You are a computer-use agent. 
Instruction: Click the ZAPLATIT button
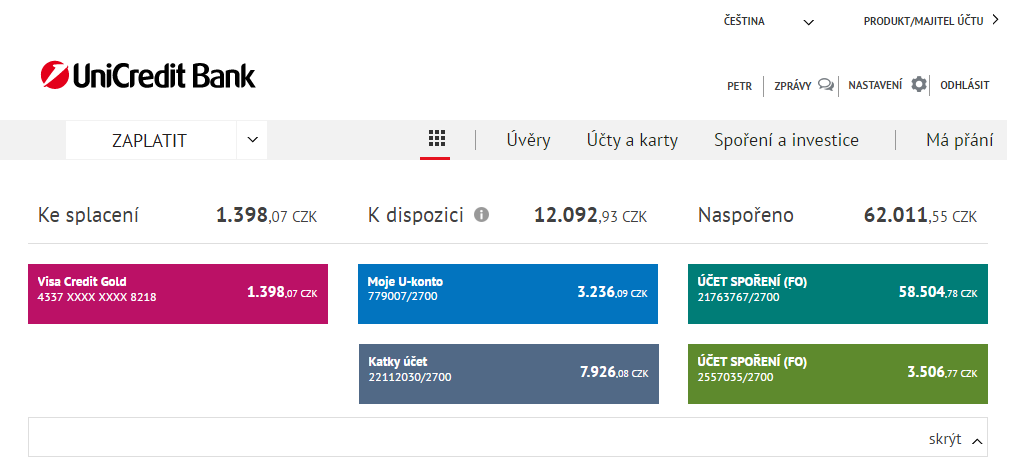[x=151, y=140]
